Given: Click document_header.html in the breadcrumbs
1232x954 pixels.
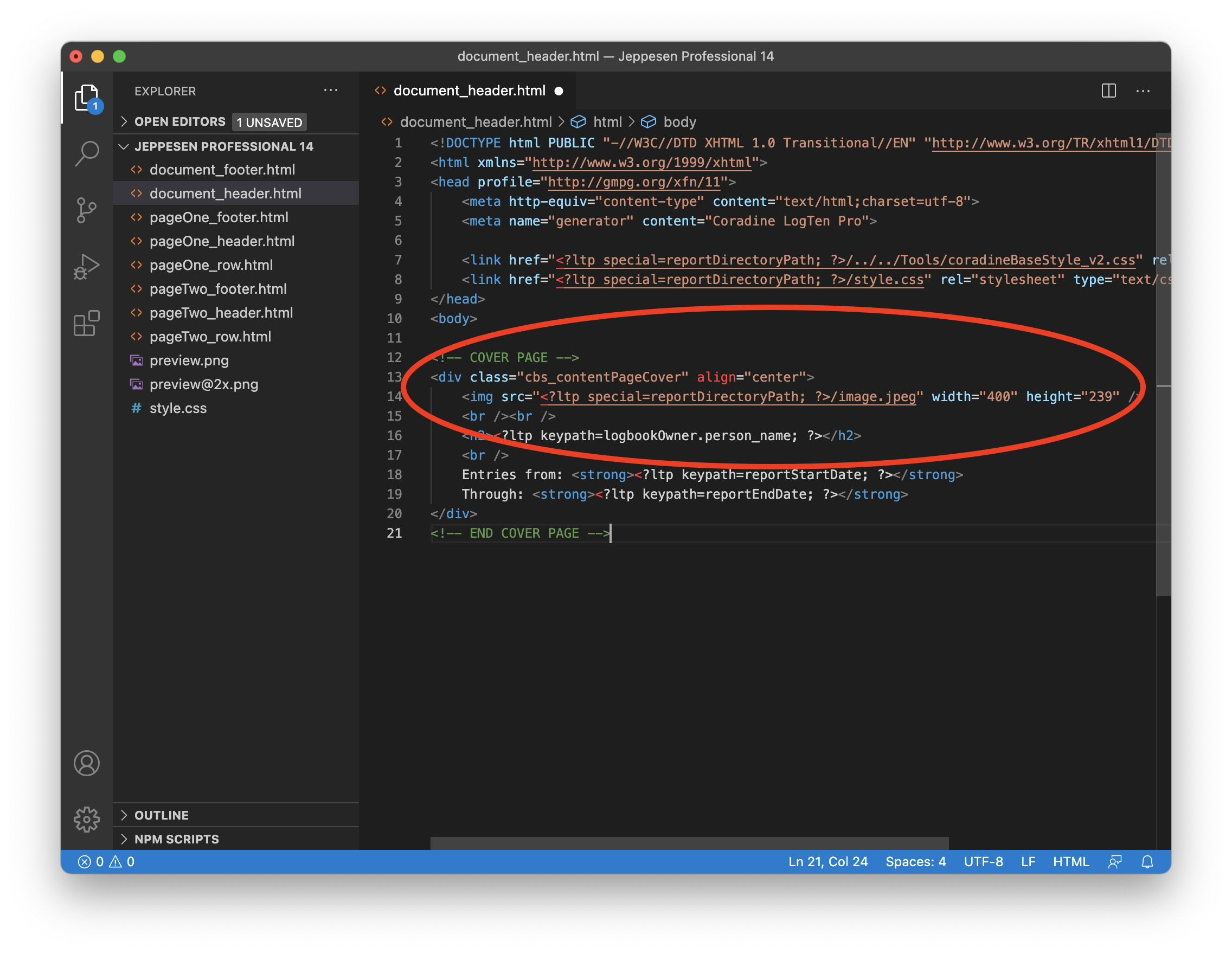Looking at the screenshot, I should (x=476, y=122).
